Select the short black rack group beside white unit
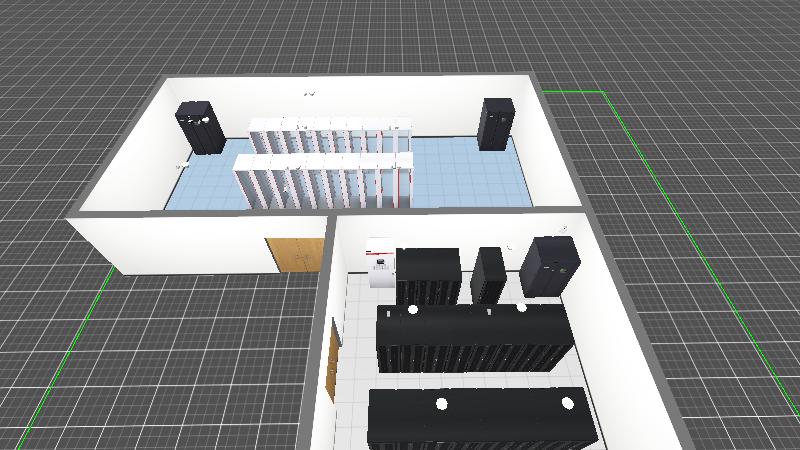800x450 pixels. (428, 276)
